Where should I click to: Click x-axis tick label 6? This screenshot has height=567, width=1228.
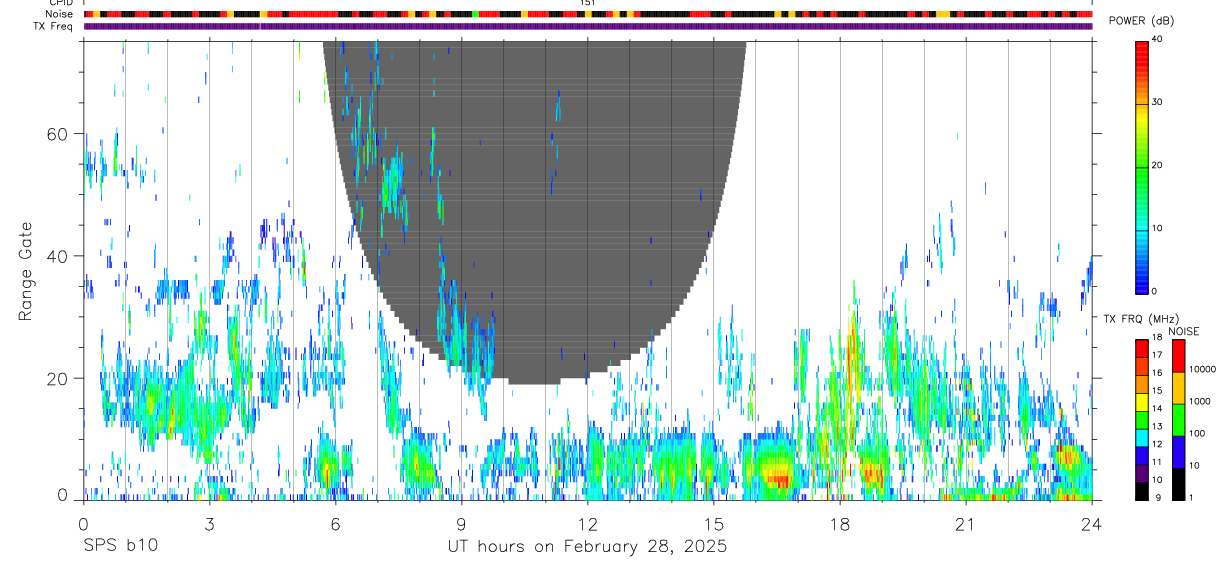tap(335, 523)
